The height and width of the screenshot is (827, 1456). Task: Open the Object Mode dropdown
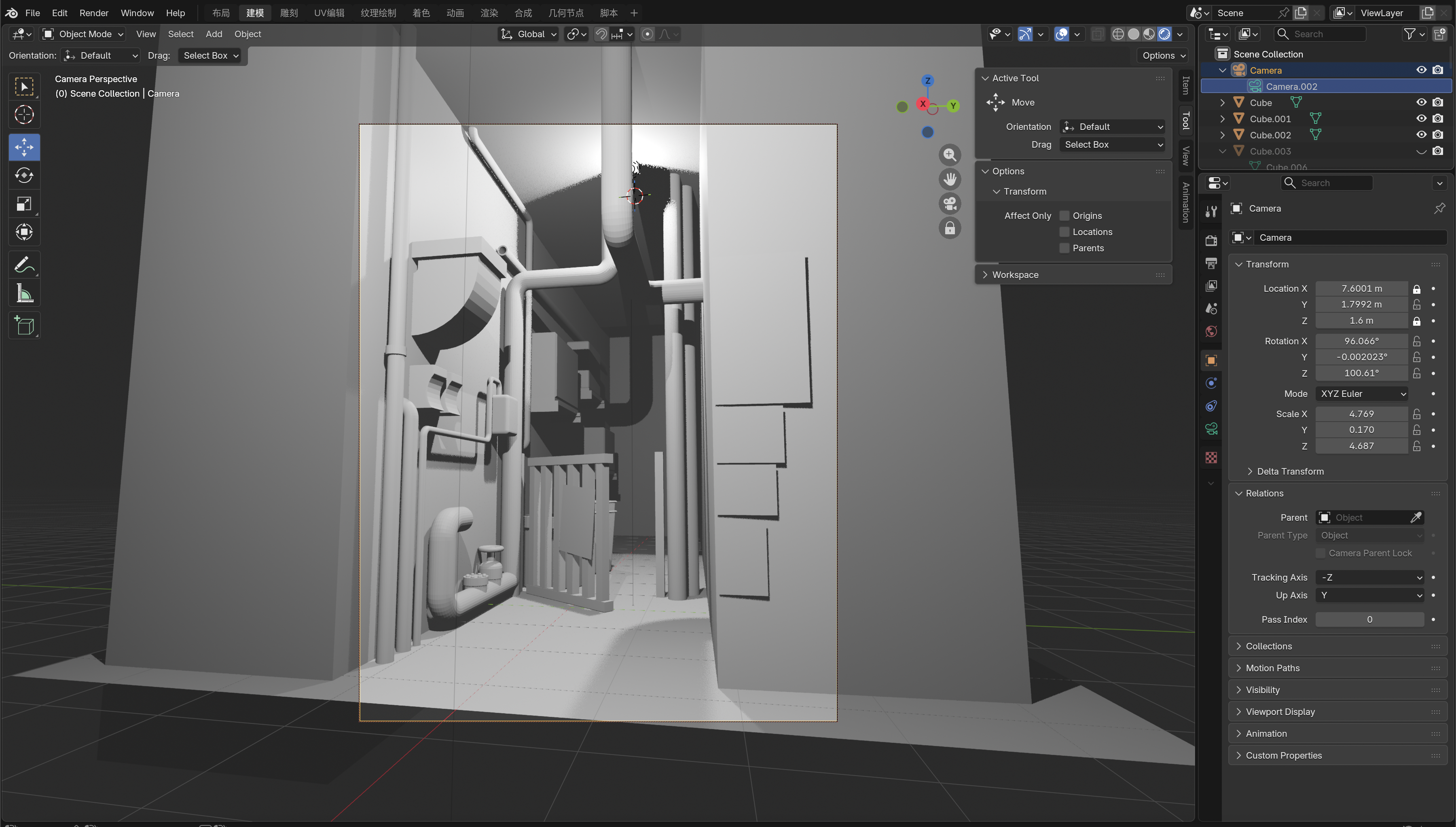pyautogui.click(x=83, y=34)
